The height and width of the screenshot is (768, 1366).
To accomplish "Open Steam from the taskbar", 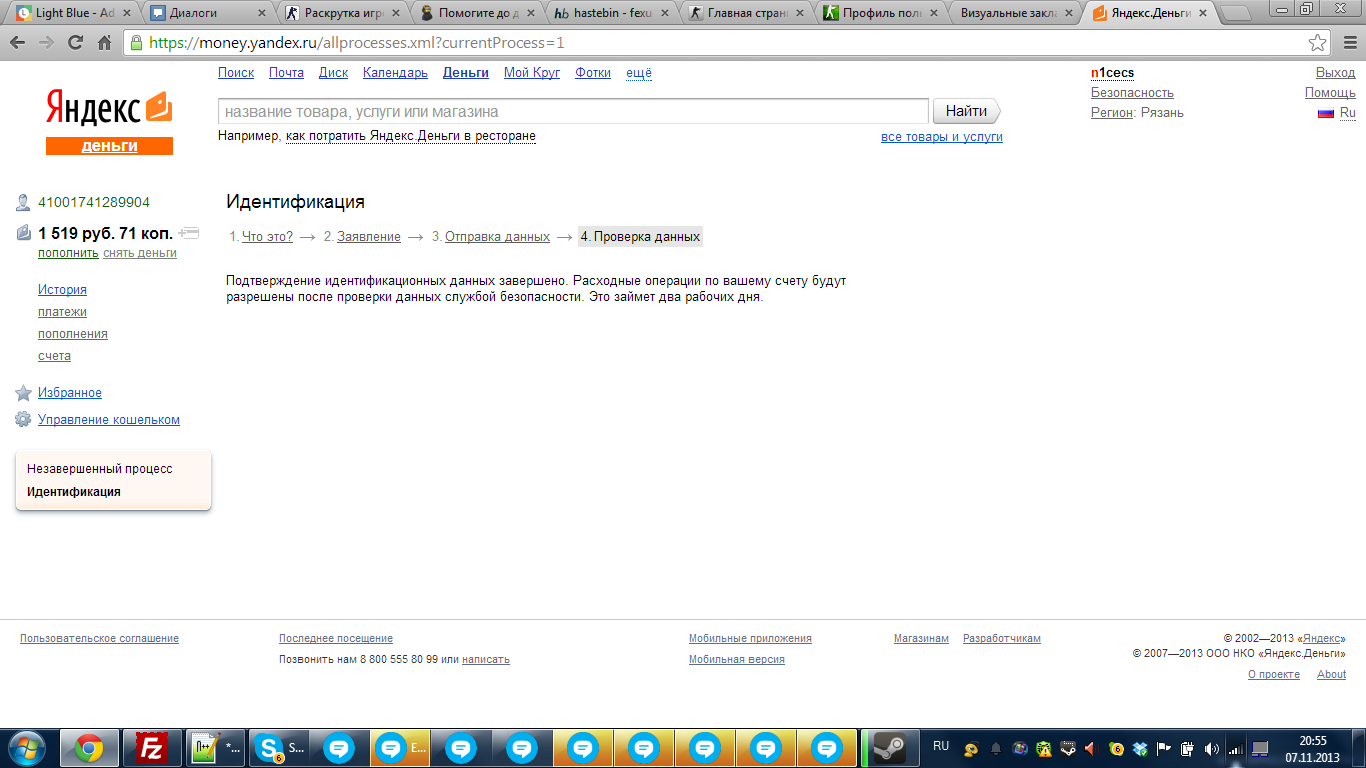I will pyautogui.click(x=889, y=748).
